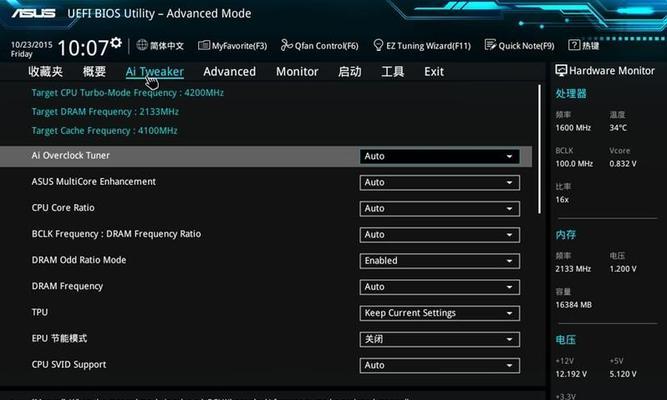Click the EZ Tuning Wizard lightbulb icon

(x=378, y=45)
